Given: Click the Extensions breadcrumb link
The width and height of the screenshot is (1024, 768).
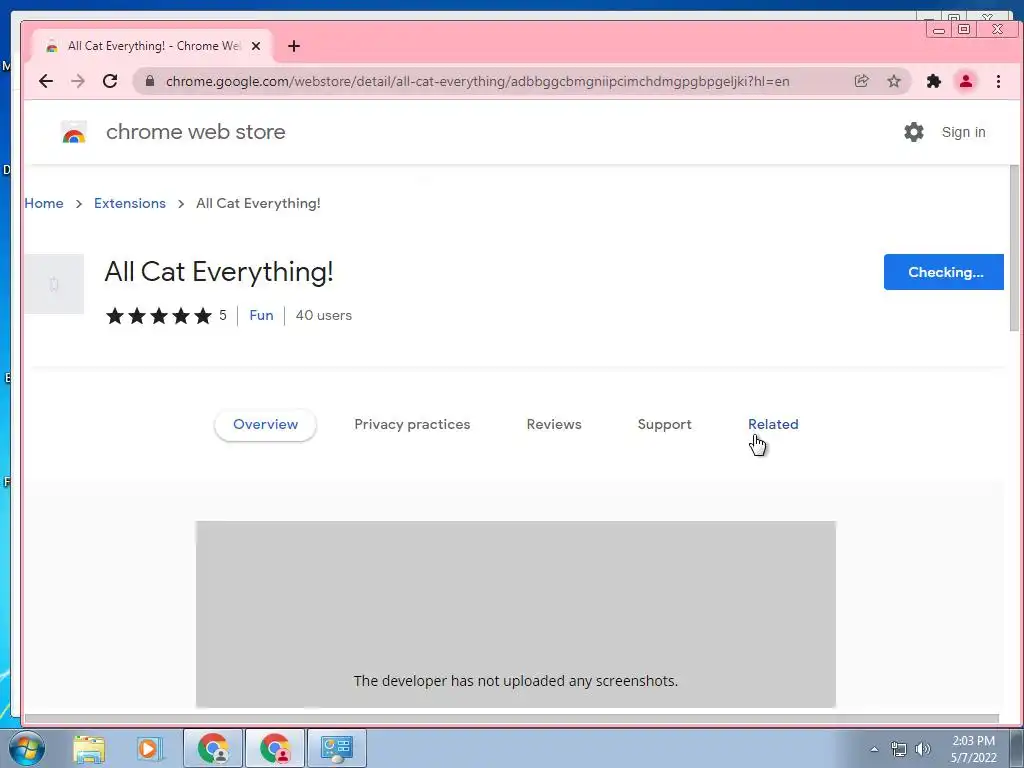Looking at the screenshot, I should pyautogui.click(x=130, y=203).
